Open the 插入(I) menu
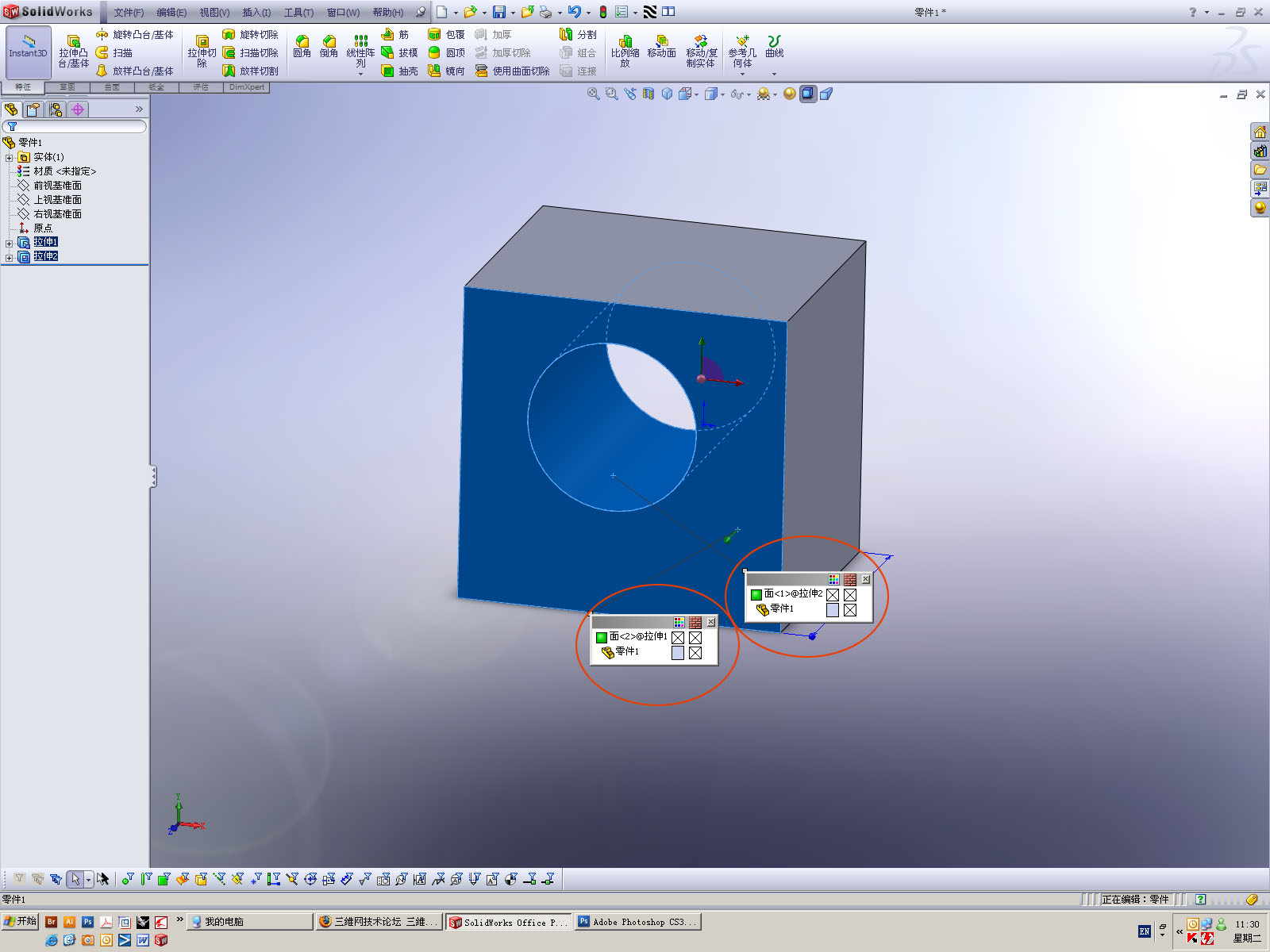1270x952 pixels. pos(256,12)
